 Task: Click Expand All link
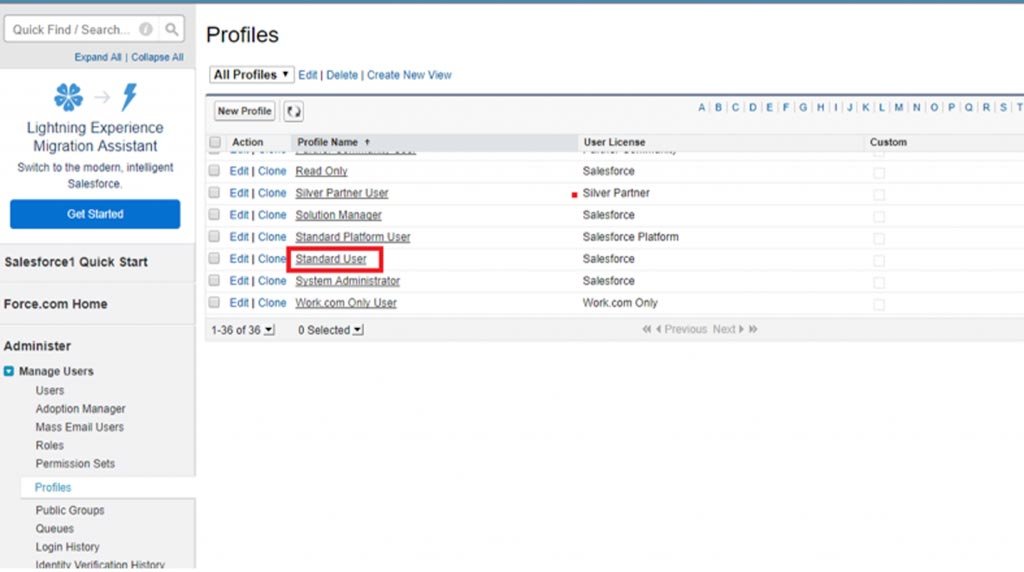point(97,57)
